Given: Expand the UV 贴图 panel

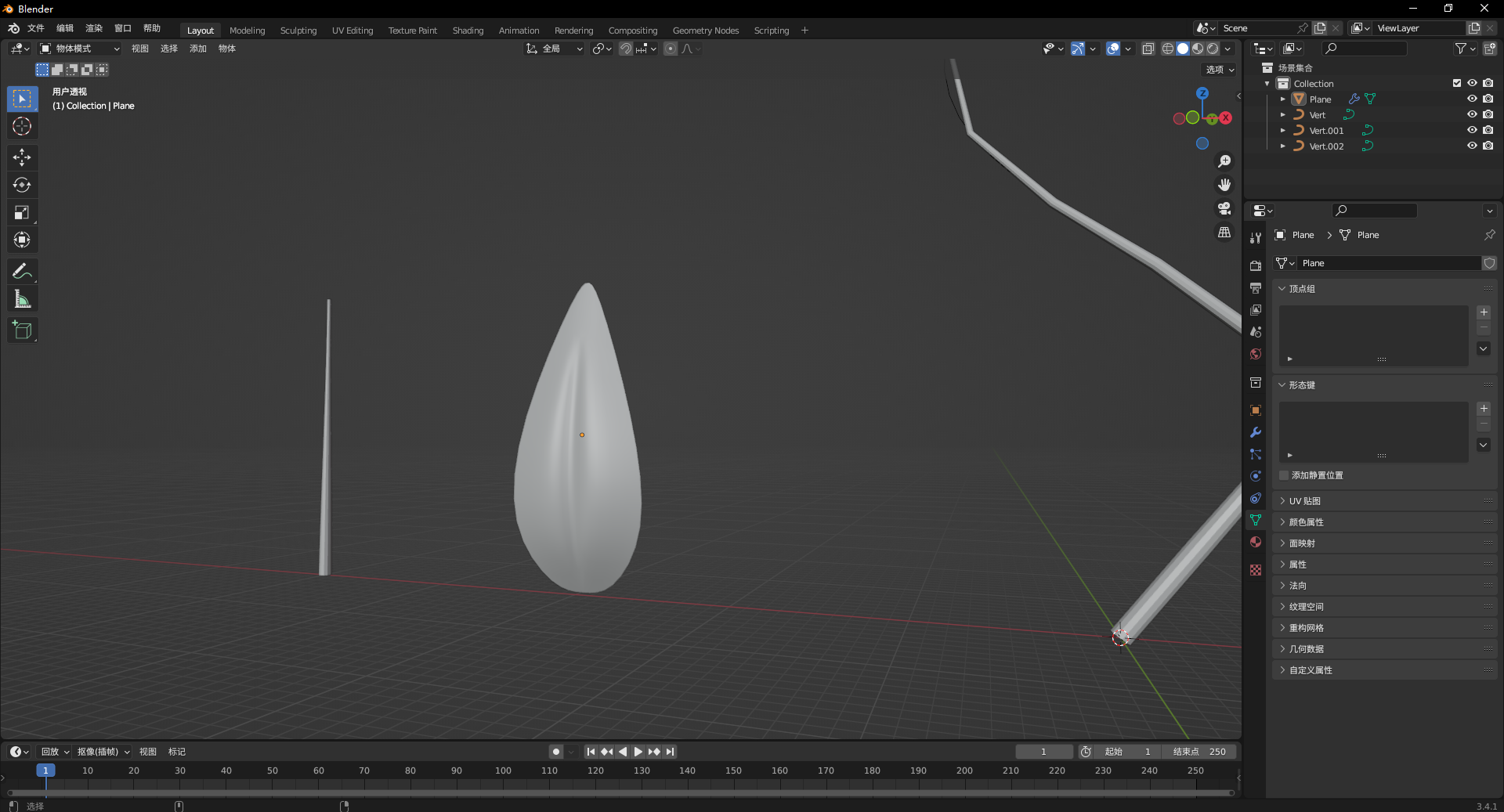Looking at the screenshot, I should [x=1305, y=501].
